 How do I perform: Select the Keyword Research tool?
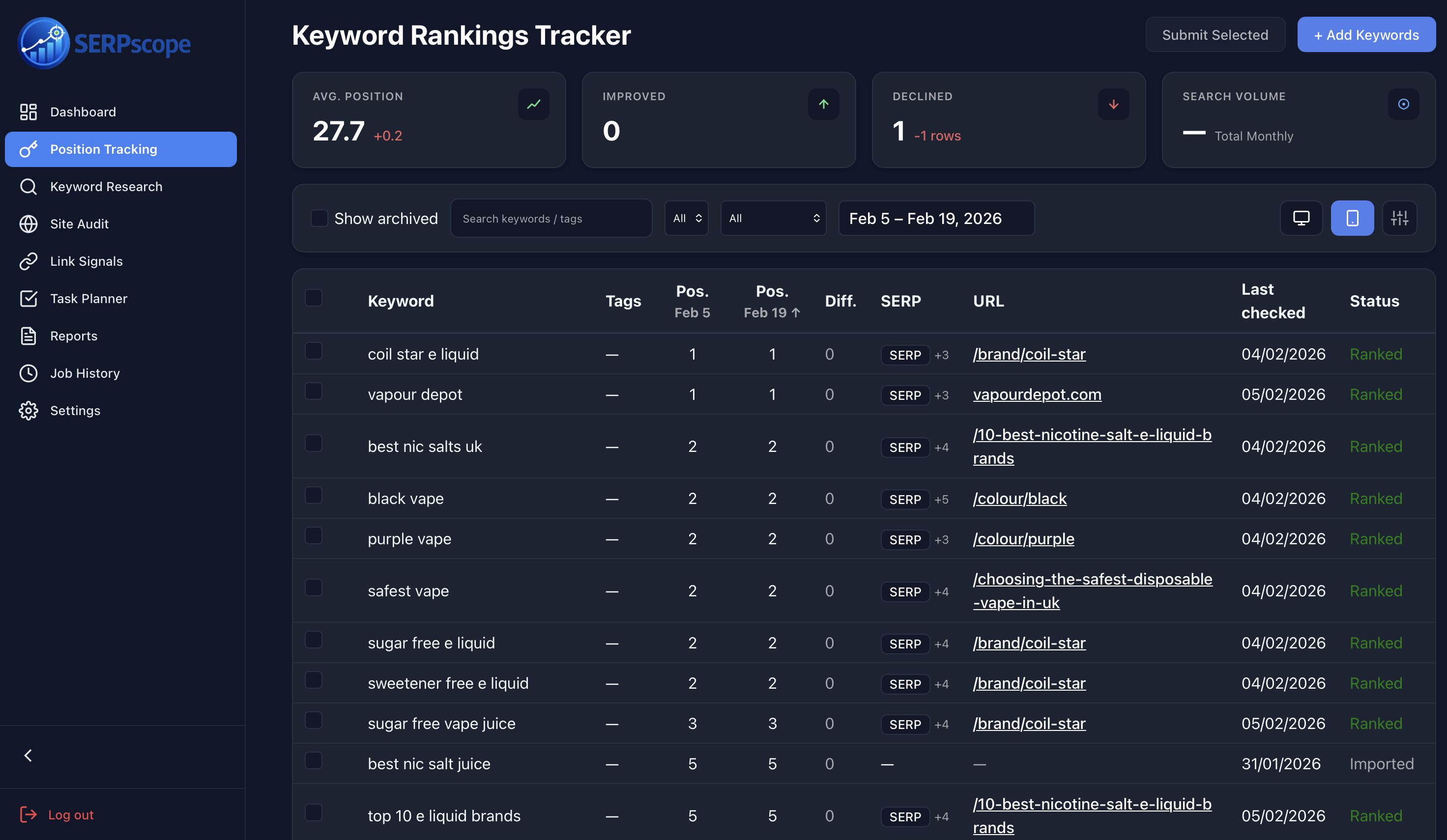[x=106, y=186]
